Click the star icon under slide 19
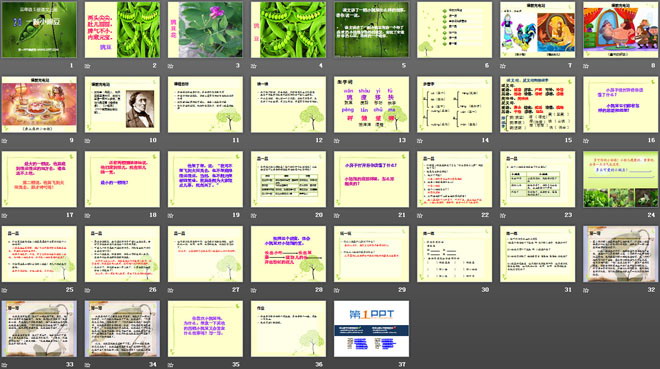660x369 pixels. coord(170,215)
